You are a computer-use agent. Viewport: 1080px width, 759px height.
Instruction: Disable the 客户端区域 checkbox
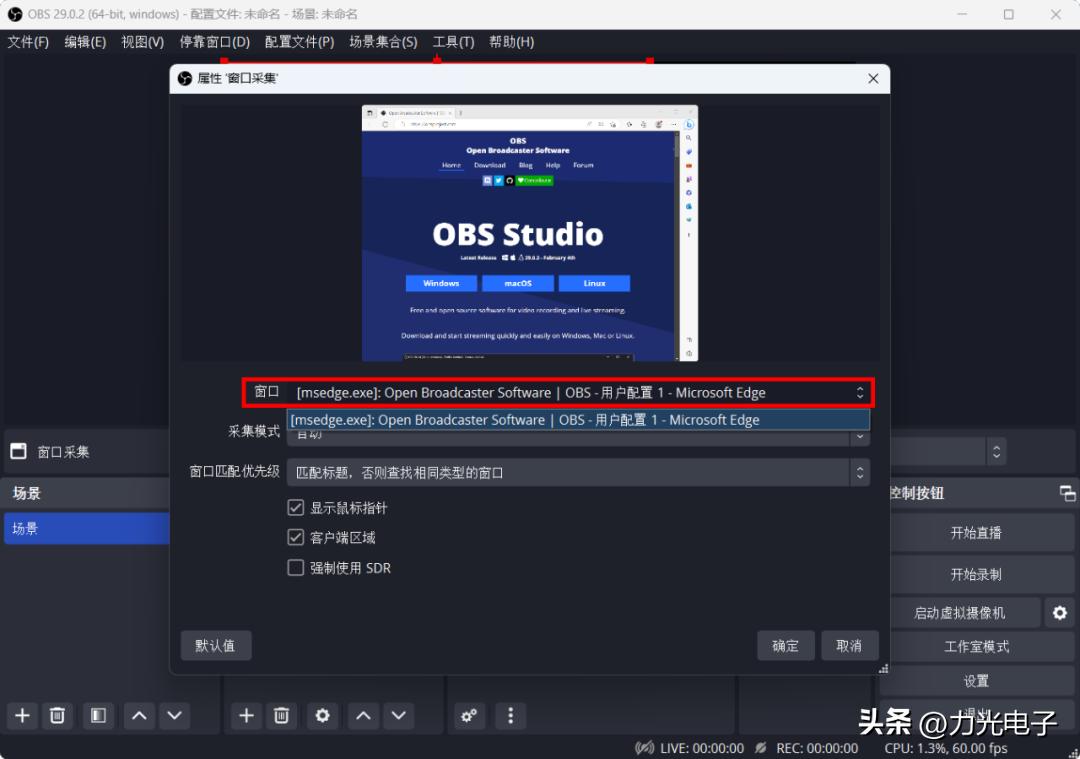point(296,537)
